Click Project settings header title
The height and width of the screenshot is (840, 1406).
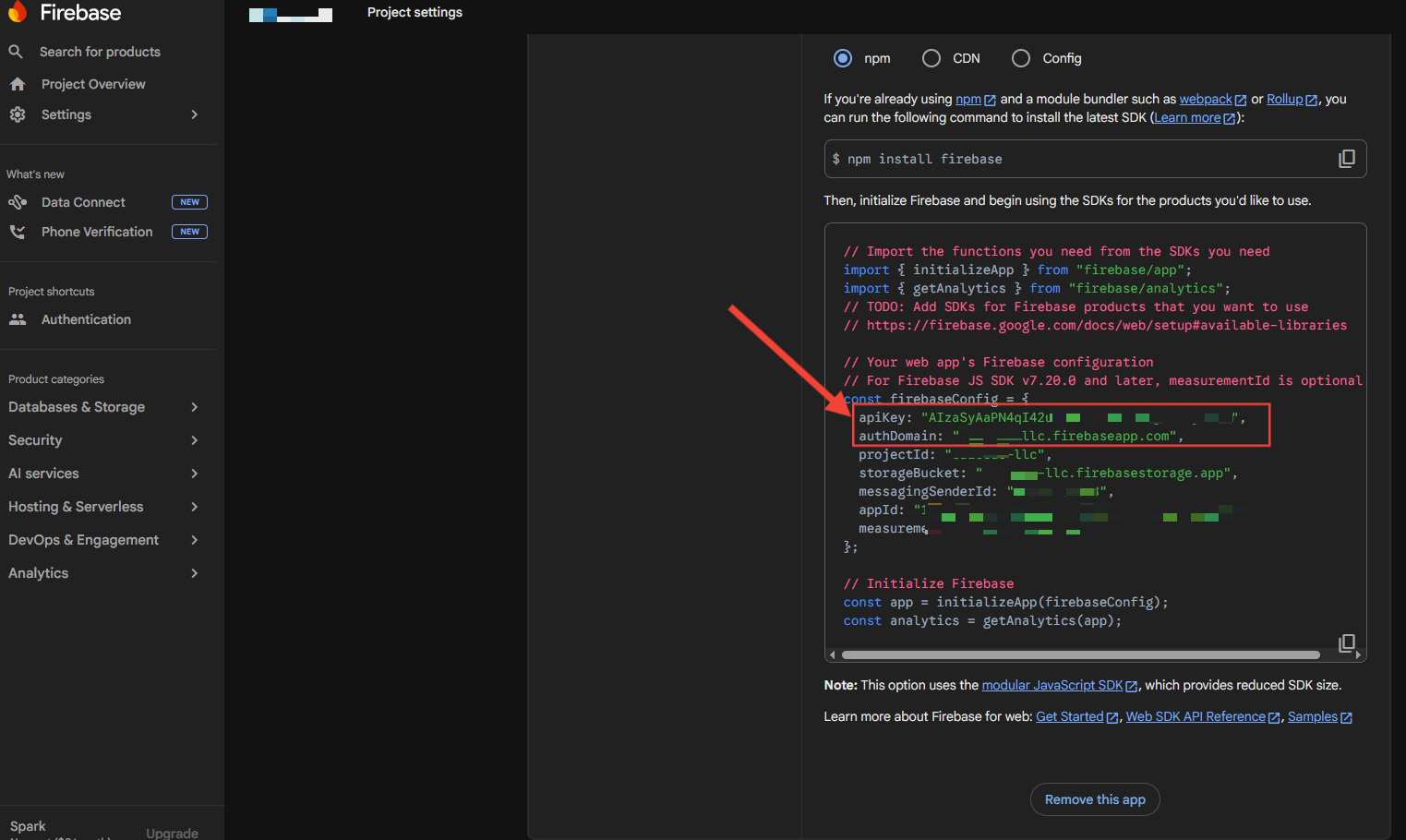point(415,12)
